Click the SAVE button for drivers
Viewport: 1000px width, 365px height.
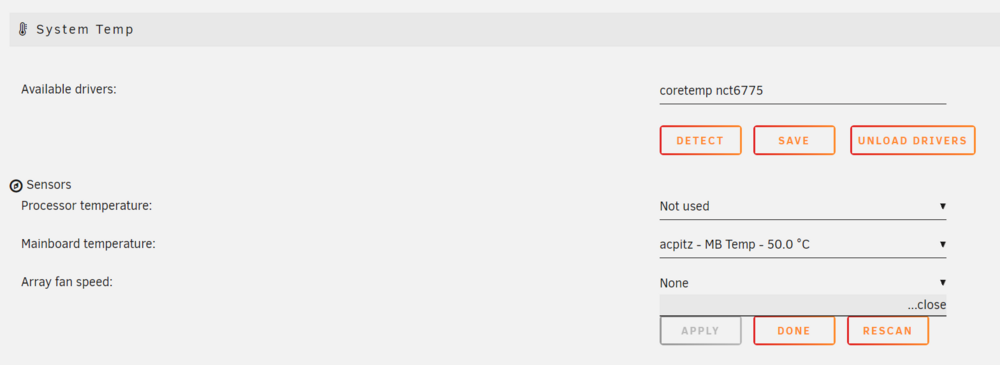tap(794, 140)
